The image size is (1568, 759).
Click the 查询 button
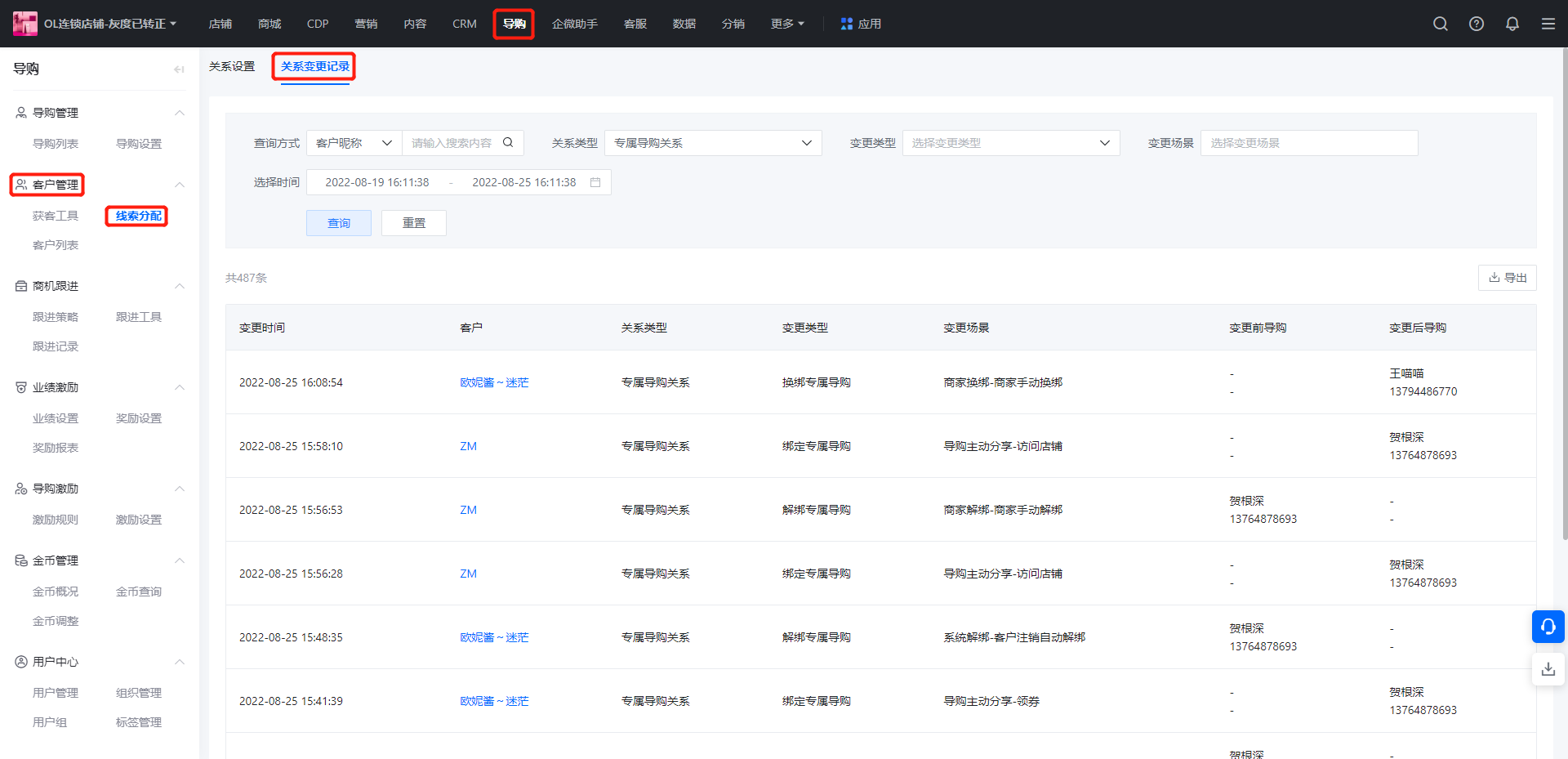pyautogui.click(x=338, y=223)
